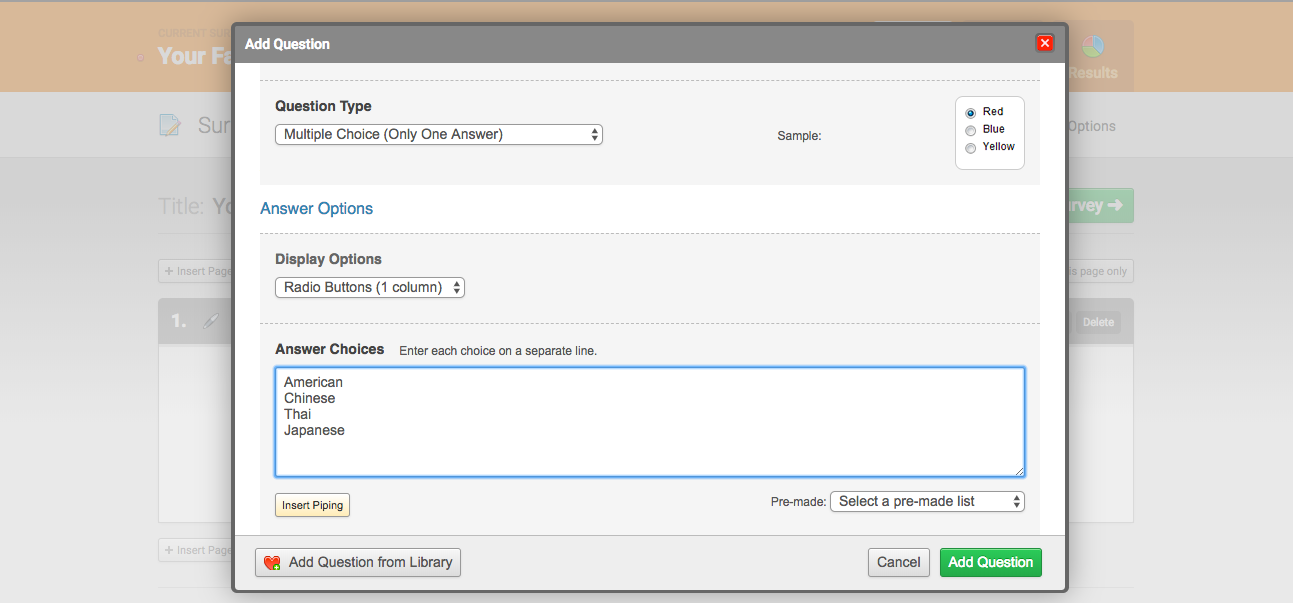Select the Blue sample radio button
The height and width of the screenshot is (603, 1293).
tap(970, 130)
